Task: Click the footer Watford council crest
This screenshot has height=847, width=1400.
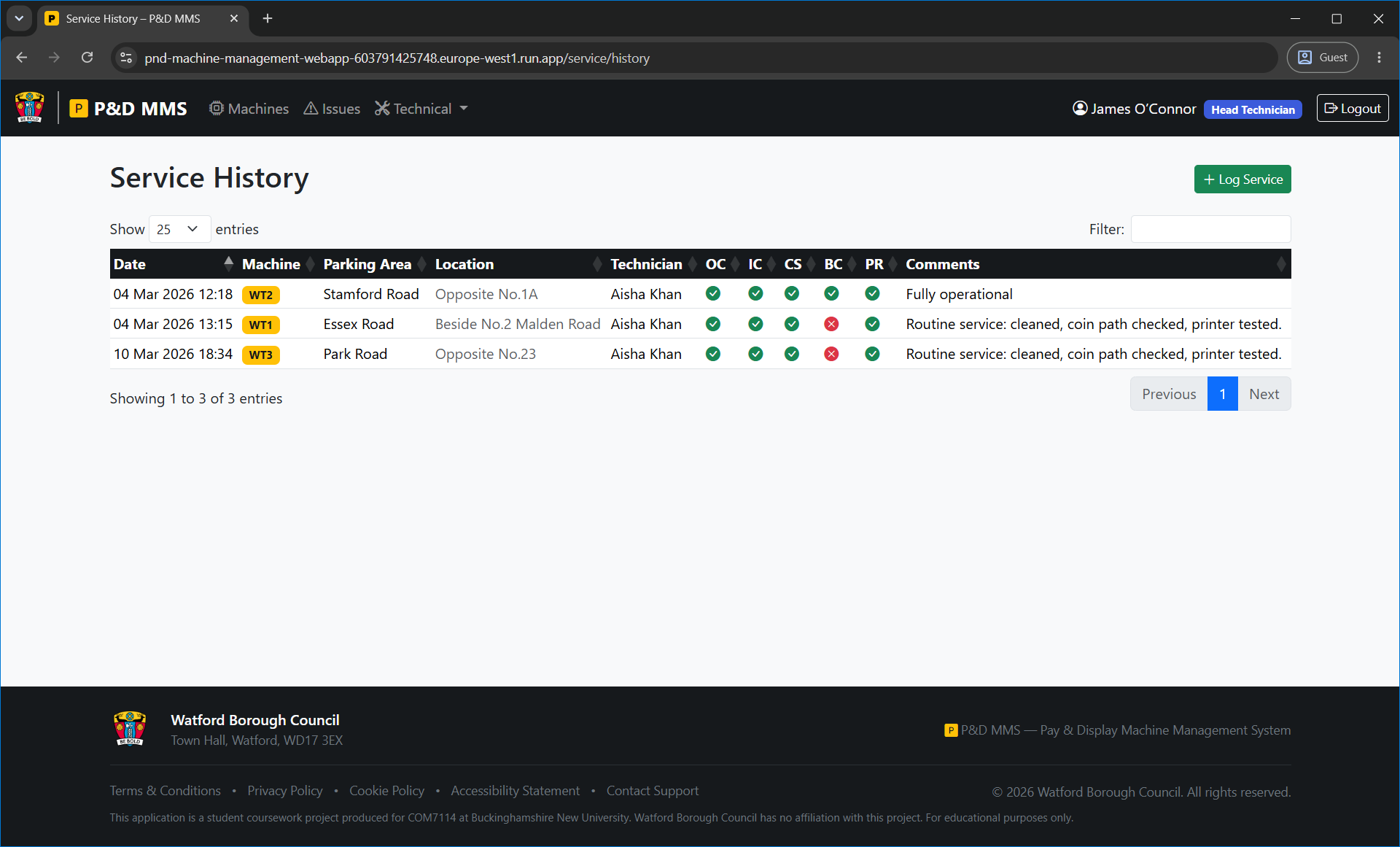Action: [130, 729]
